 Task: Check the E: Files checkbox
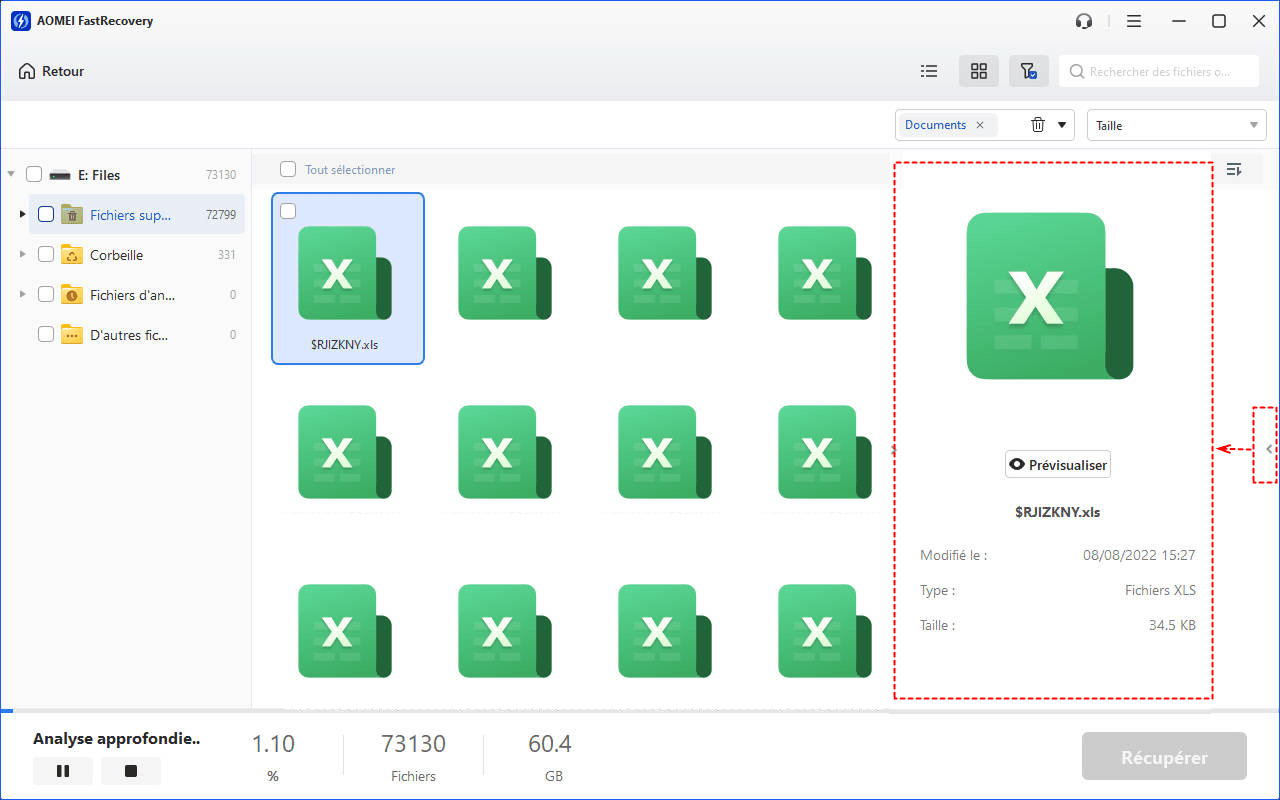pos(34,174)
